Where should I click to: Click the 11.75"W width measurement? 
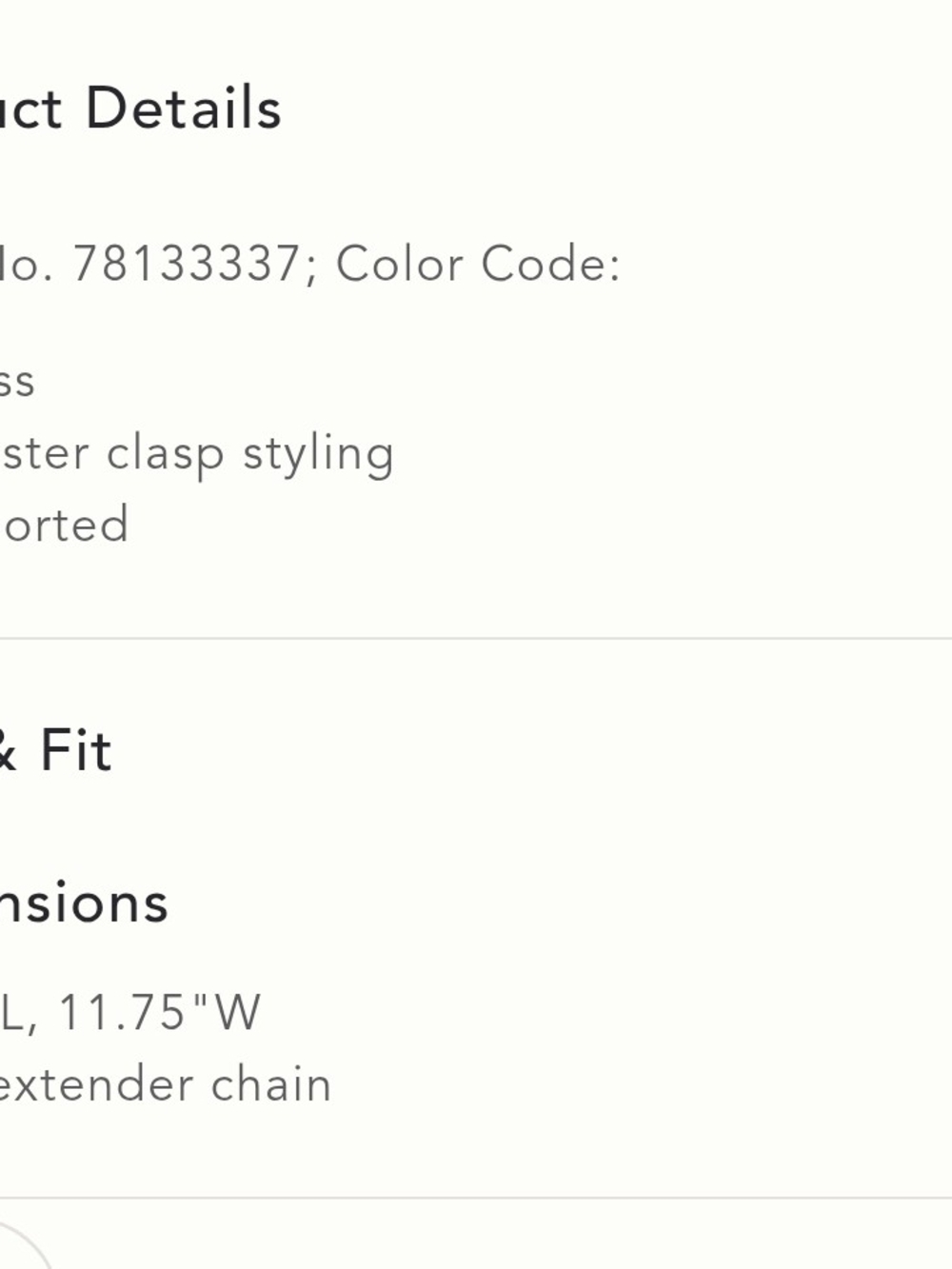[x=158, y=1011]
